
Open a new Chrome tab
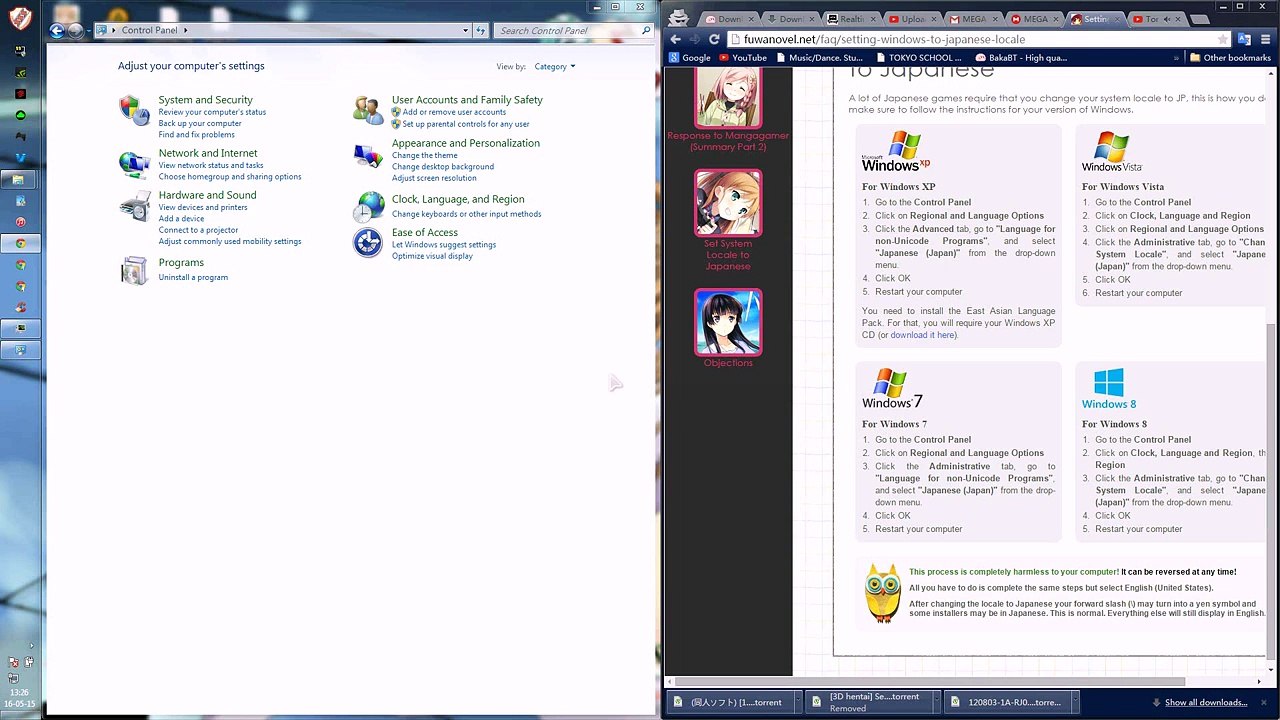pos(1200,19)
